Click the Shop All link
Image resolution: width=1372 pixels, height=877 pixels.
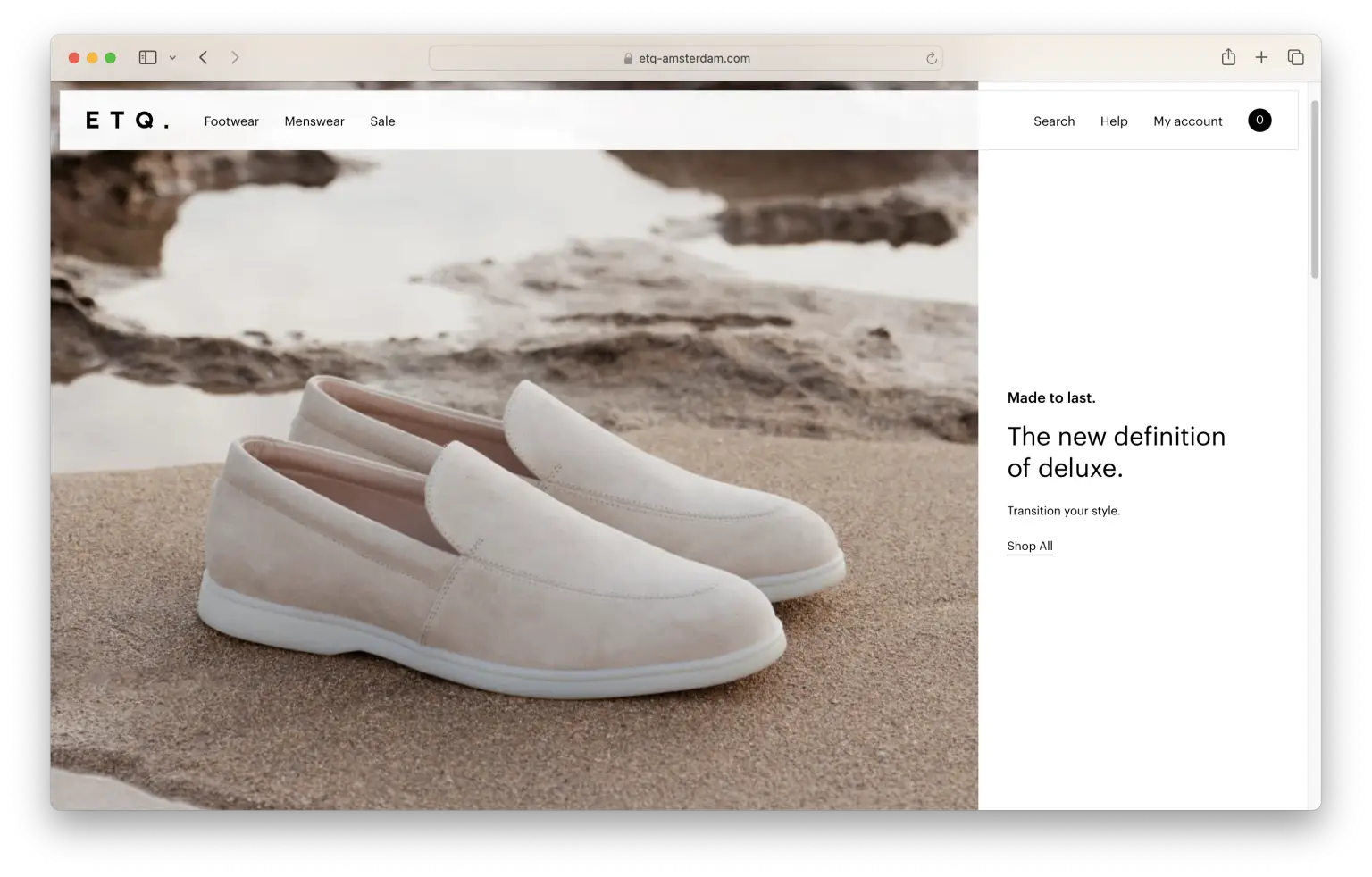click(1030, 546)
